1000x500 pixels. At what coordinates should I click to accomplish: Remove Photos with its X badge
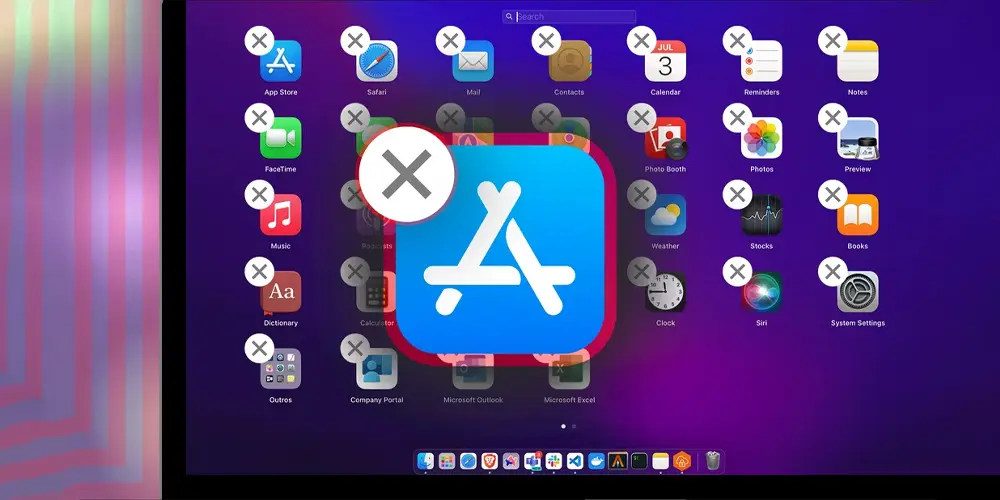(738, 118)
